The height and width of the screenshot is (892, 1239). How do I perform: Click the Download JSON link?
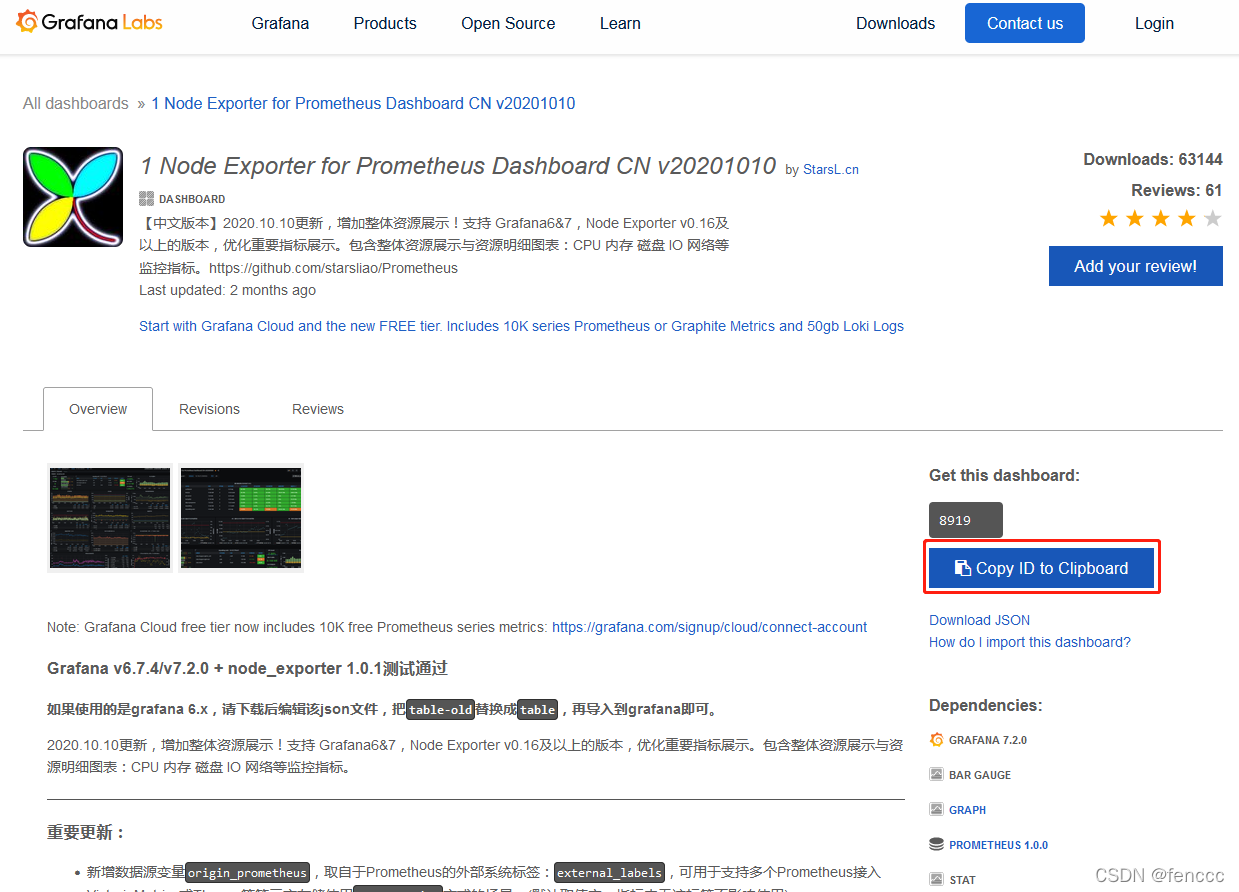[x=979, y=620]
